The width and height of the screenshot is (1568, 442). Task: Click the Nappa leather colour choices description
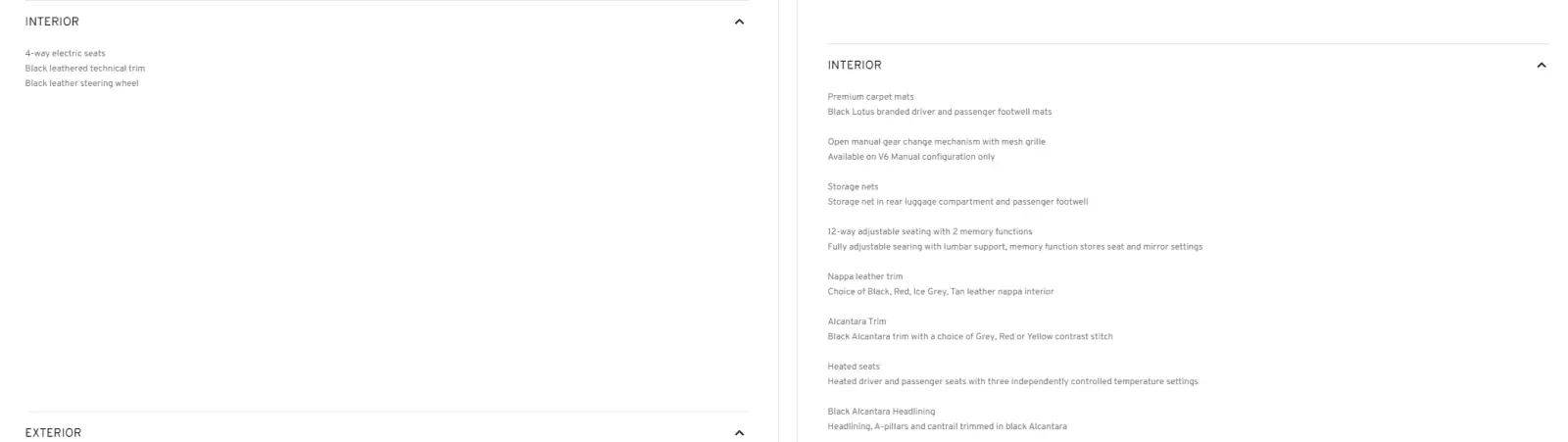coord(940,291)
